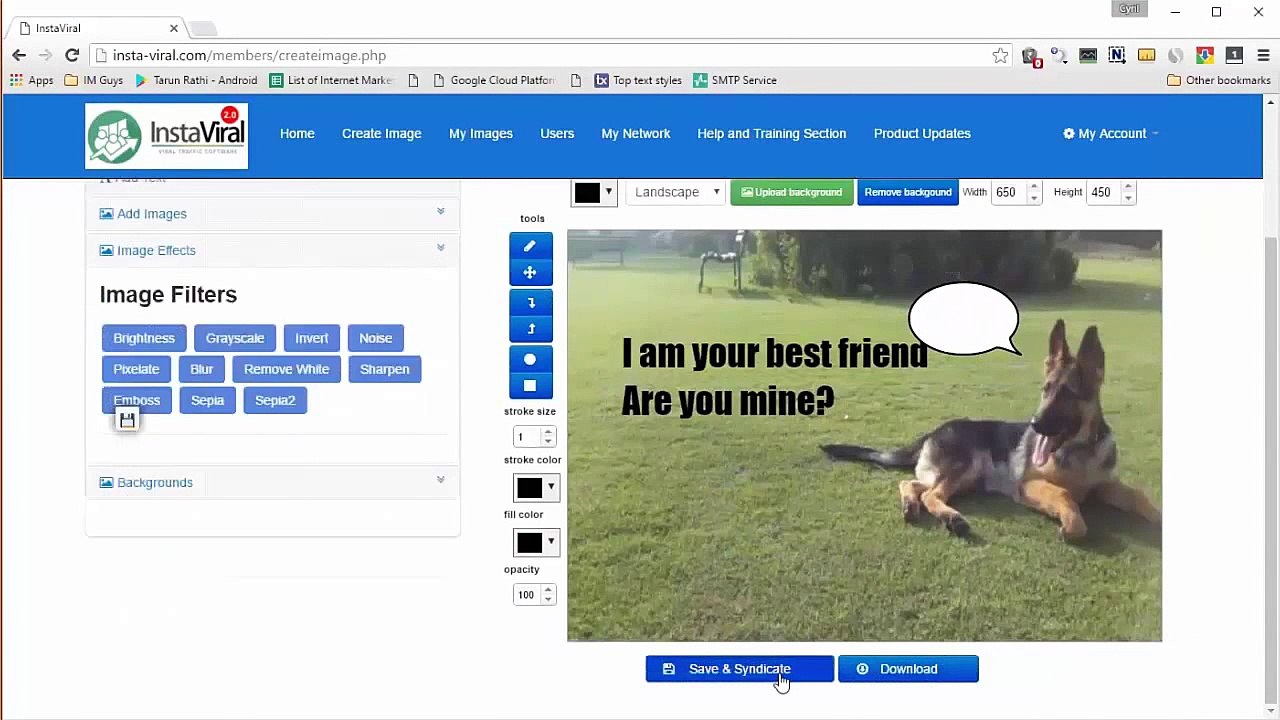1280x720 pixels.
Task: Select the square shape tool
Action: (530, 385)
